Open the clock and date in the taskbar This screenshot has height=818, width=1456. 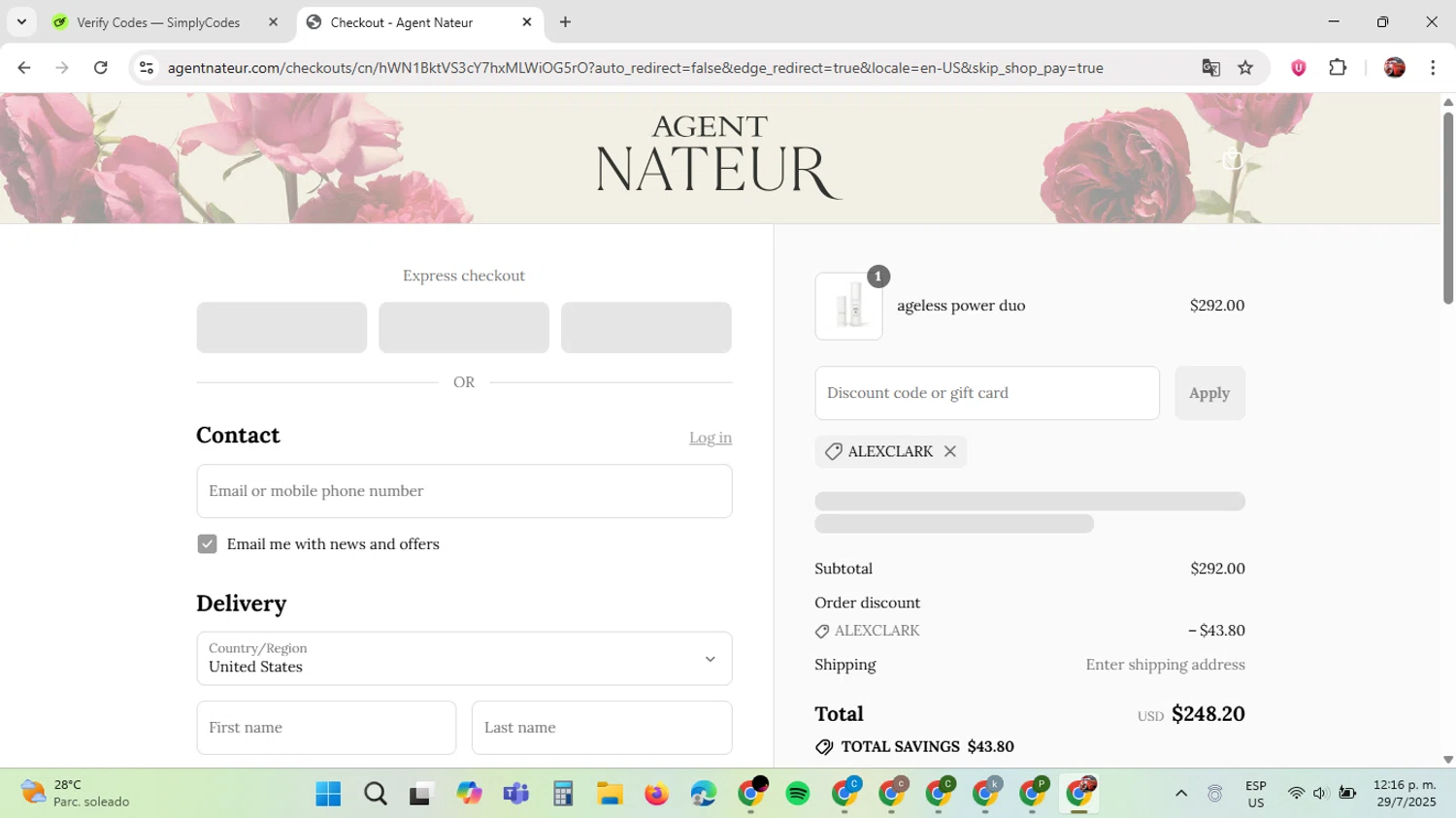coord(1404,794)
